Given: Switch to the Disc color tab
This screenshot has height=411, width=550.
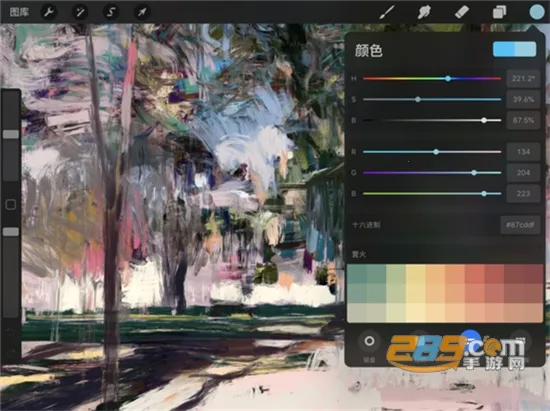Looking at the screenshot, I should (x=369, y=341).
